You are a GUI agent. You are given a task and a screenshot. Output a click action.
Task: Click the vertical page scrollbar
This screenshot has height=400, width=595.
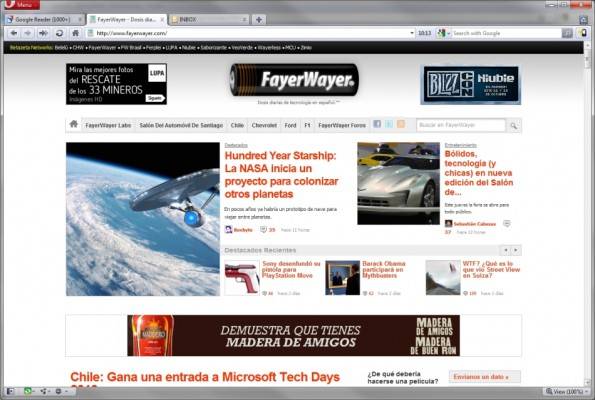click(587, 214)
